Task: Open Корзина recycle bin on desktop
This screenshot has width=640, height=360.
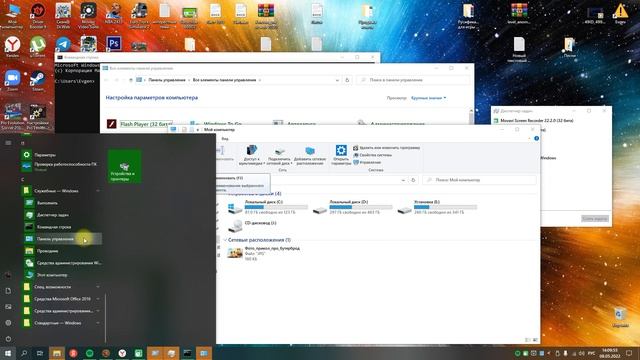Action: pyautogui.click(x=620, y=318)
